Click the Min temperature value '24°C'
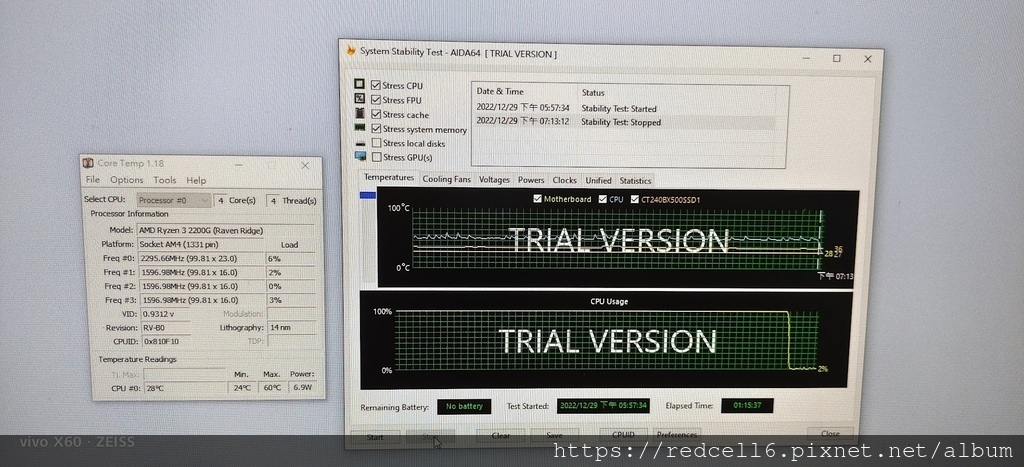This screenshot has height=467, width=1024. [x=243, y=387]
